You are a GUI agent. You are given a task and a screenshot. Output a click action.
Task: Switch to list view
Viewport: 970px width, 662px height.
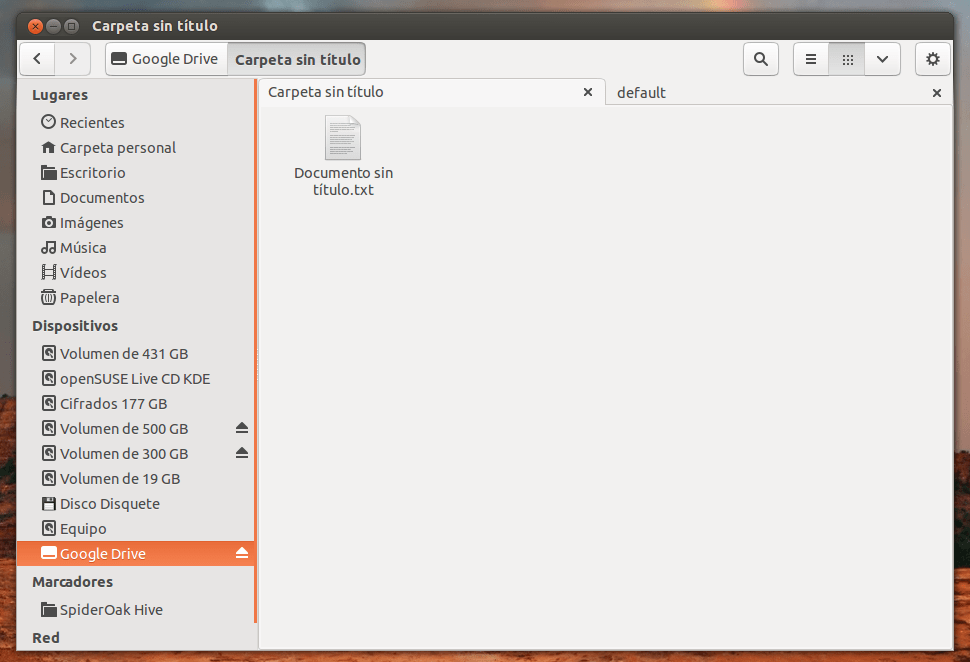point(811,59)
